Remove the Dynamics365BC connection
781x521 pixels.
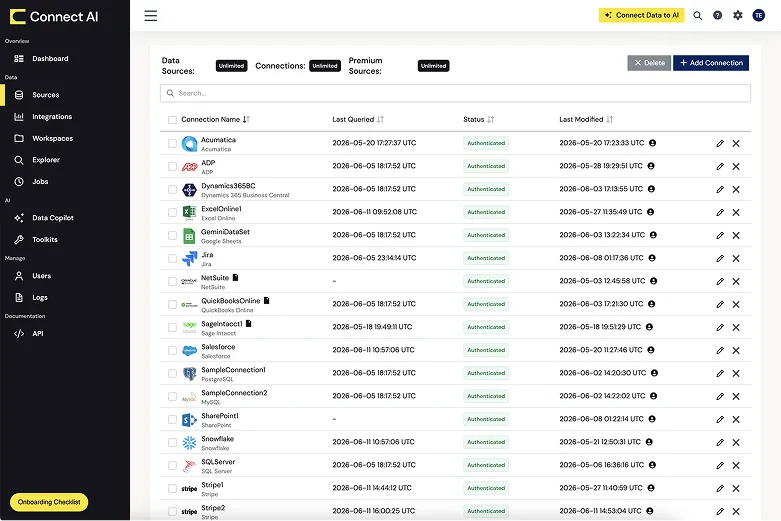coord(736,189)
